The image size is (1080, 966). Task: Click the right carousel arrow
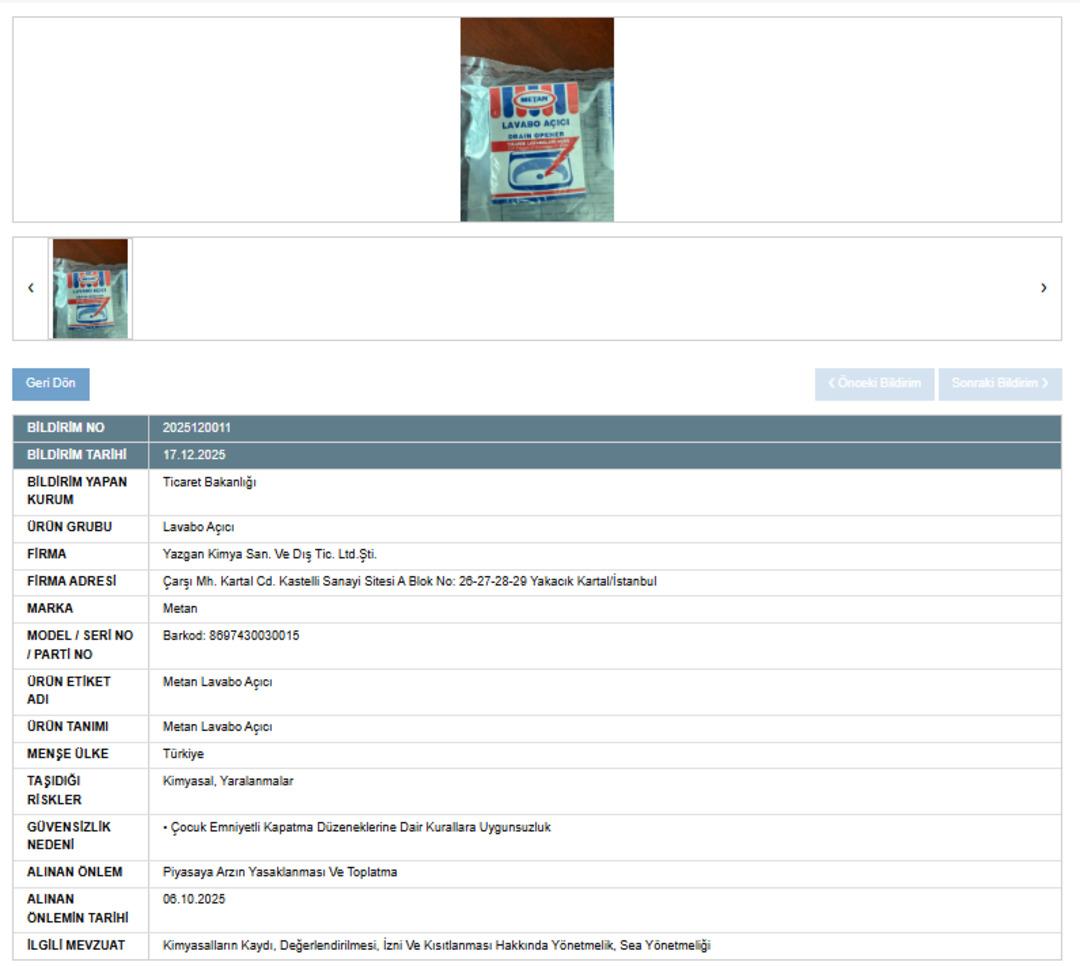[x=1043, y=288]
